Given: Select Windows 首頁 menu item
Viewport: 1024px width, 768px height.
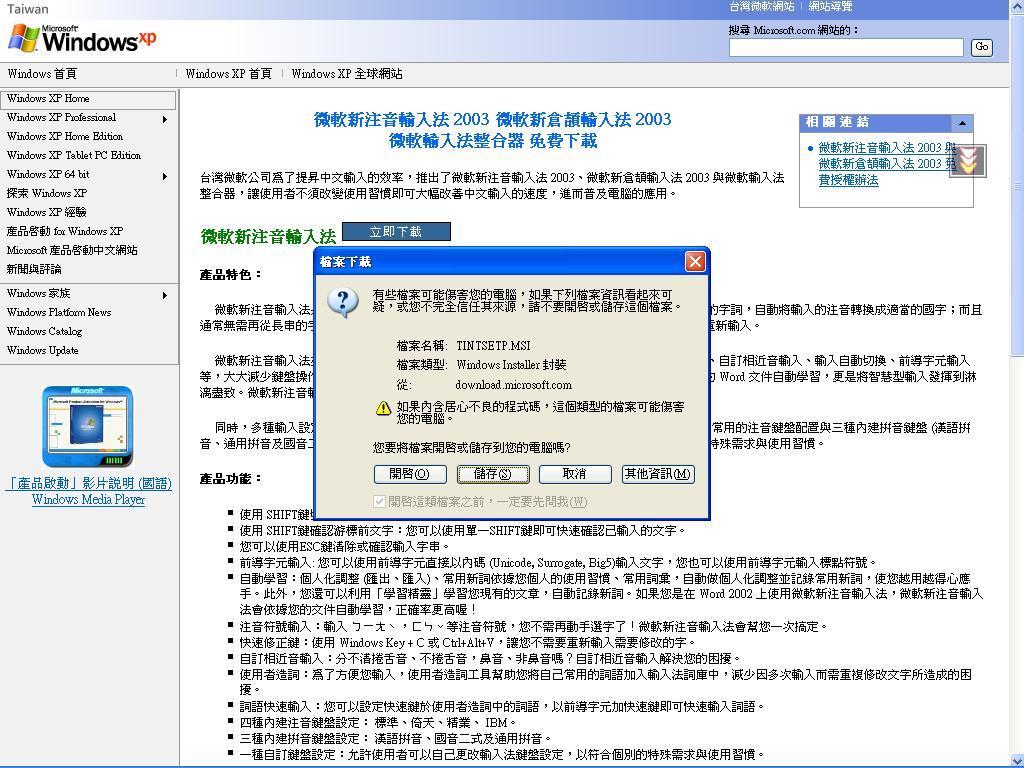Looking at the screenshot, I should point(42,74).
